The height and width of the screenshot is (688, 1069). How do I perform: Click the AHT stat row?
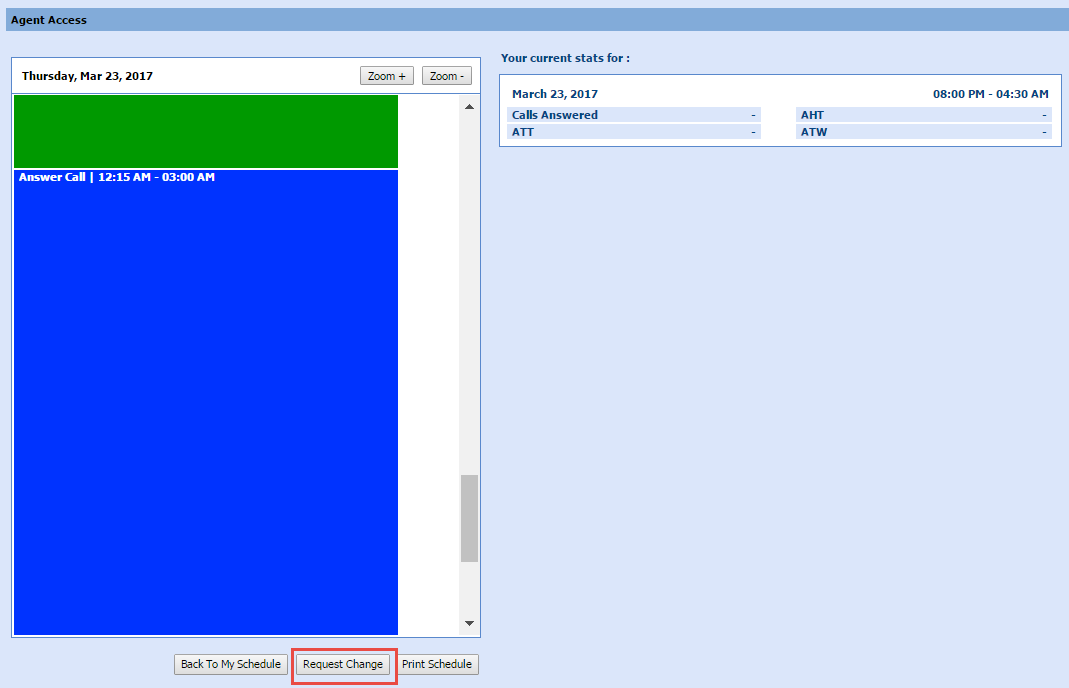tap(923, 115)
